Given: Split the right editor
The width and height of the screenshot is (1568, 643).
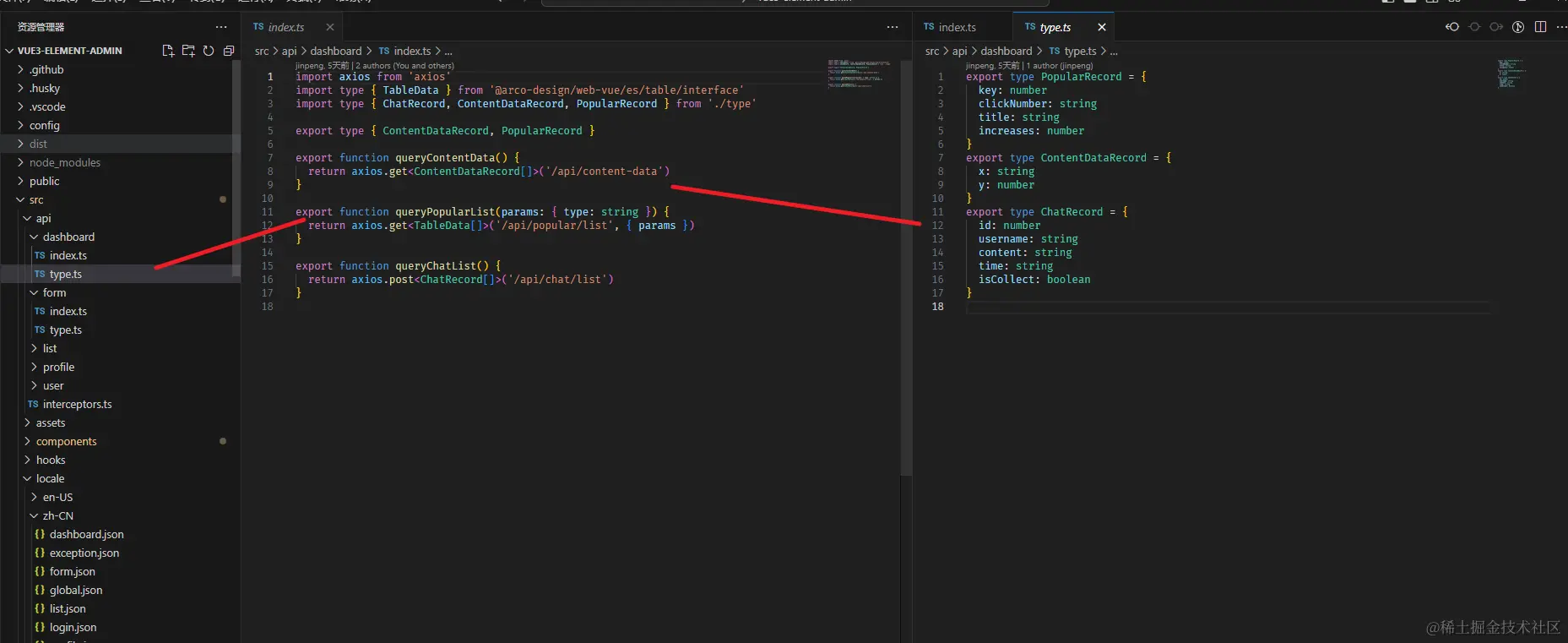Looking at the screenshot, I should pos(1540,27).
